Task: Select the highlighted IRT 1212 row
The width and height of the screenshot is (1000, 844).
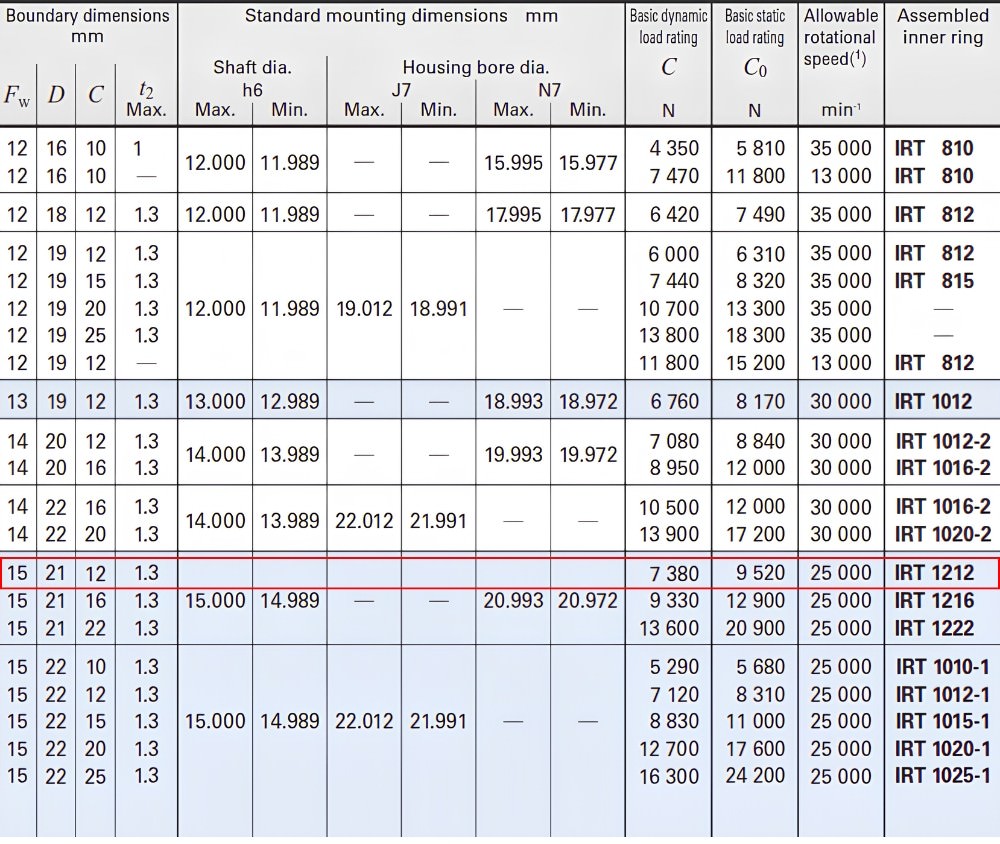Action: click(500, 573)
